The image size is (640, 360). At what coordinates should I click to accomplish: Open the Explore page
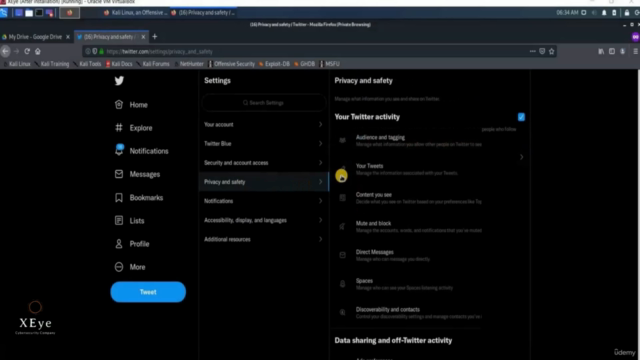(133, 128)
